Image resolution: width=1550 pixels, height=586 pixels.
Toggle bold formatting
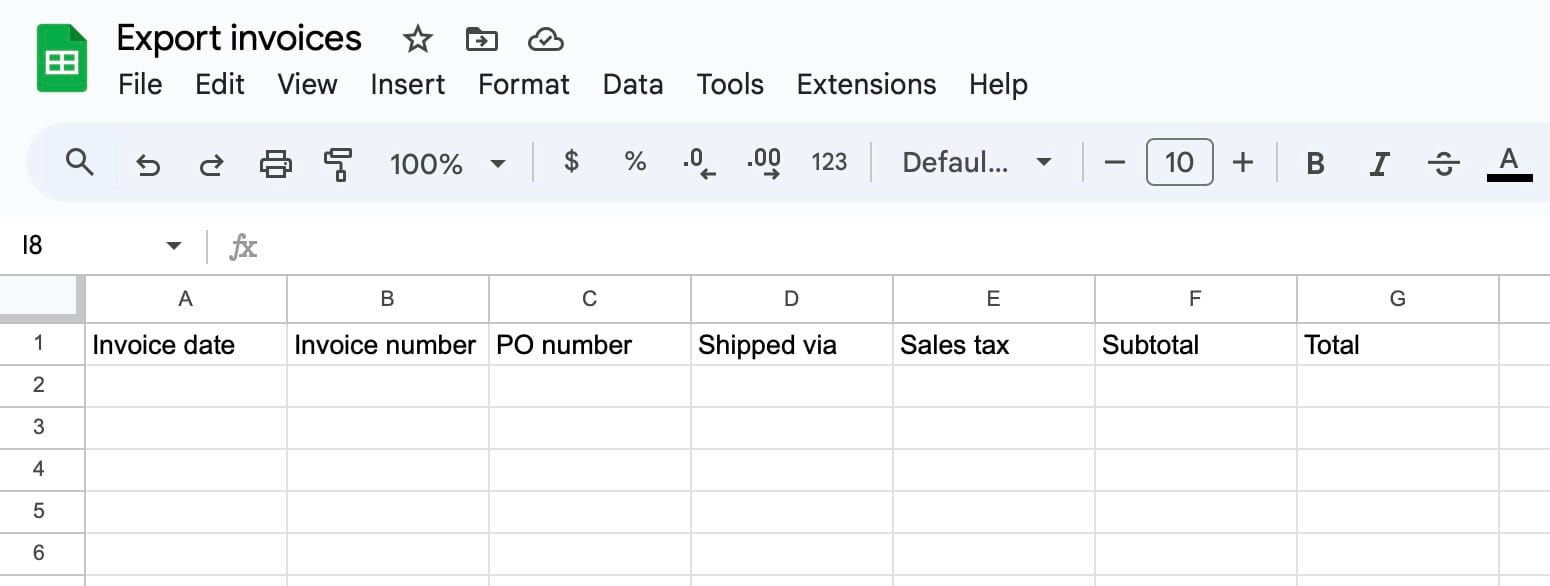point(1316,163)
